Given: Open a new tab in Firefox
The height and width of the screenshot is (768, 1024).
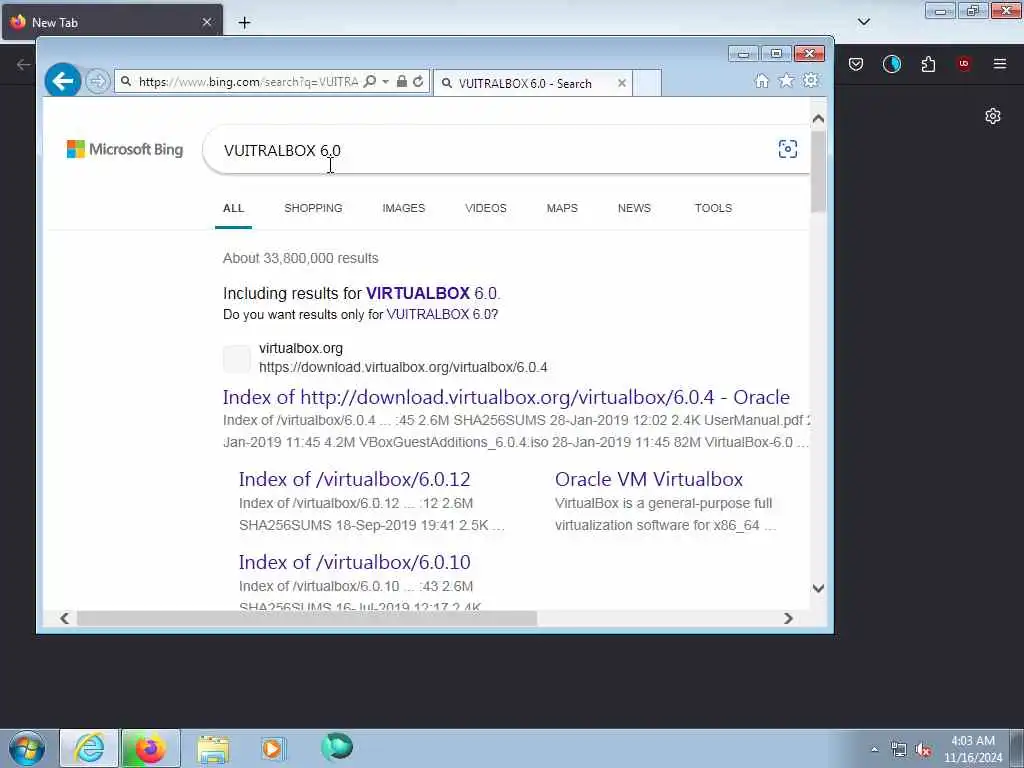Looking at the screenshot, I should 244,23.
